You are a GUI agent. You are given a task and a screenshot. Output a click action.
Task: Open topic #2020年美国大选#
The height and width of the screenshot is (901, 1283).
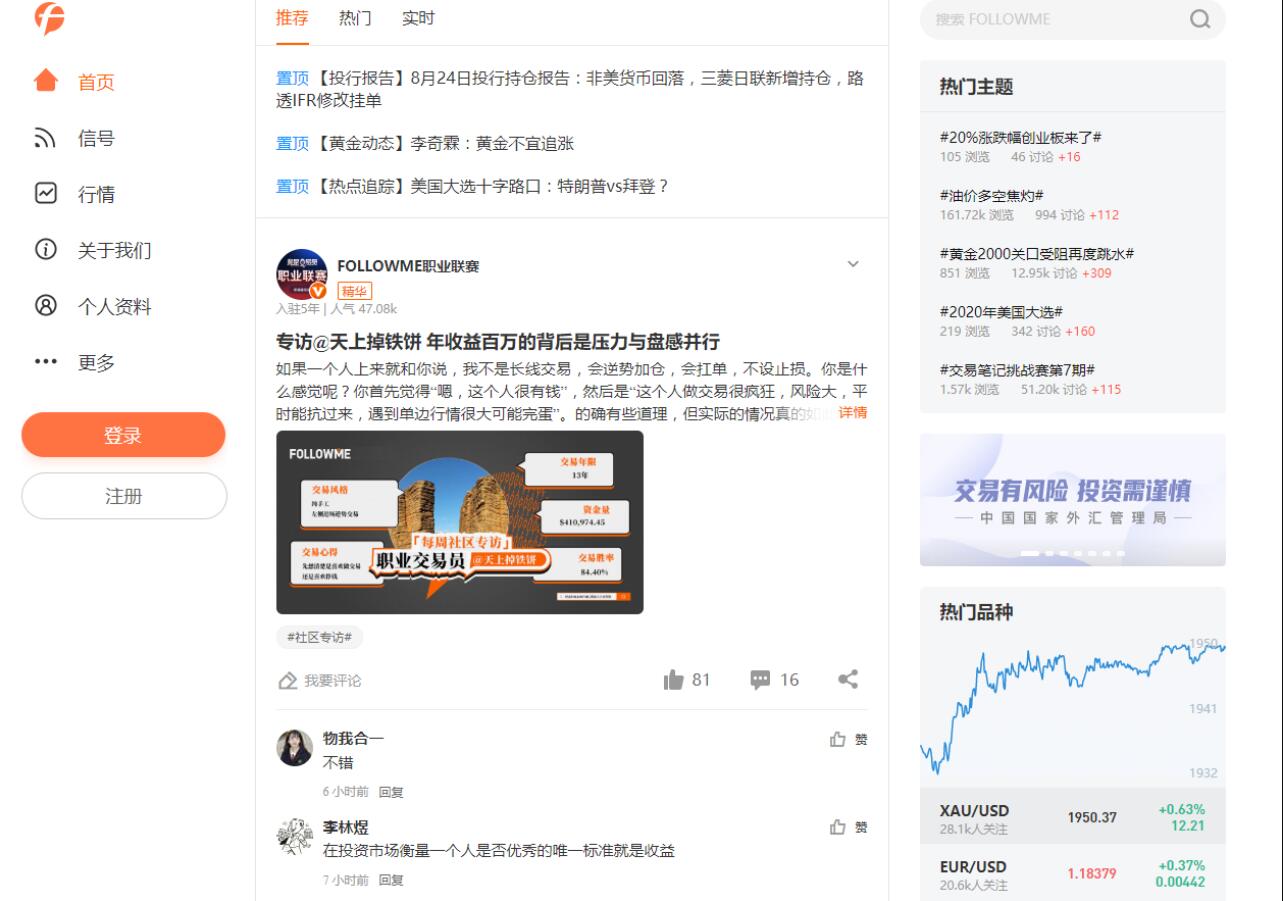1002,311
